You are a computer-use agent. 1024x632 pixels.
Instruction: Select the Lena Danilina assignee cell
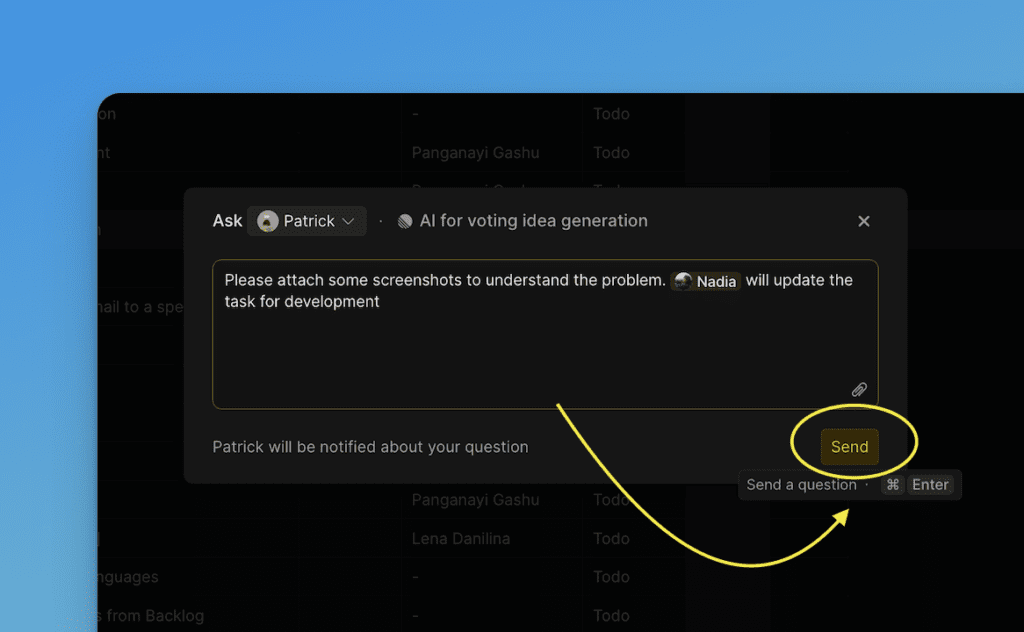coord(460,539)
